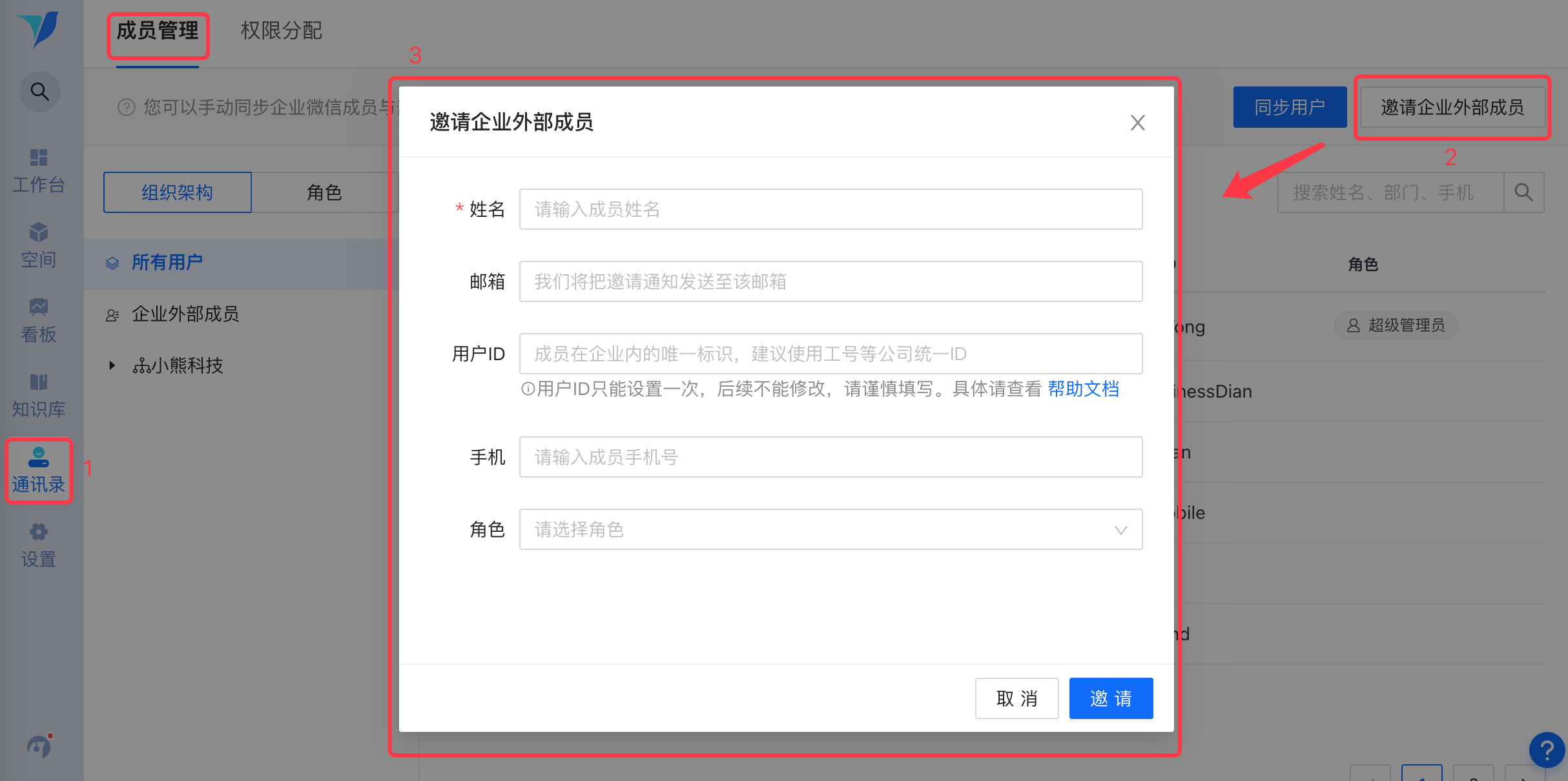This screenshot has height=781, width=1568.
Task: Open the 帮助文档 help link
Action: click(1083, 389)
